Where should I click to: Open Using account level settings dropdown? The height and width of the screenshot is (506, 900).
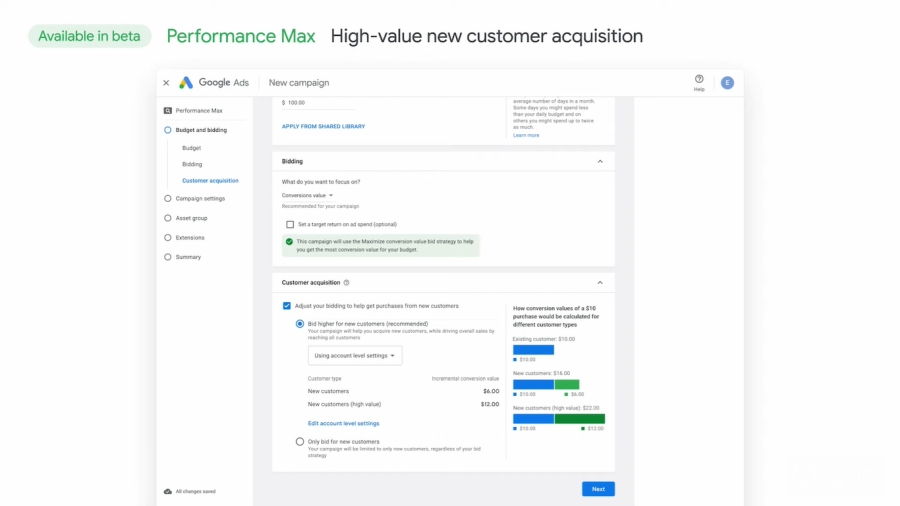point(355,356)
